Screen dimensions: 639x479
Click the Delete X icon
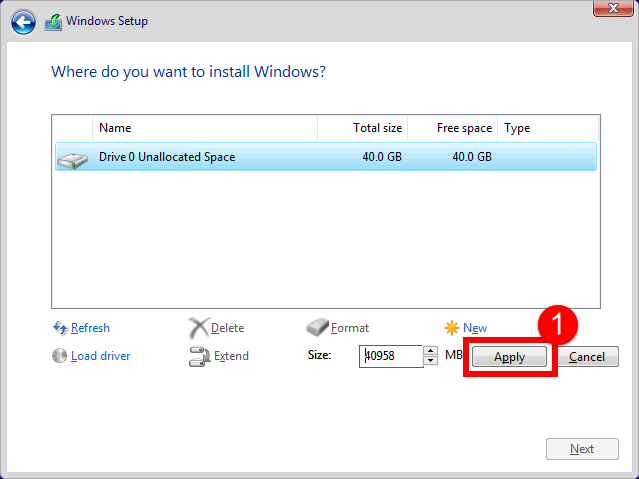coord(198,328)
